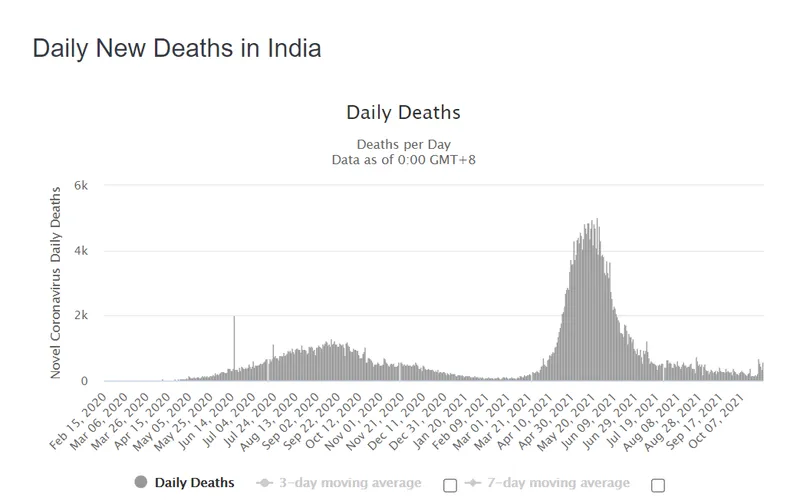Screen dimensions: 800x501
Task: Toggle the Daily Deaths series label
Action: pos(195,483)
